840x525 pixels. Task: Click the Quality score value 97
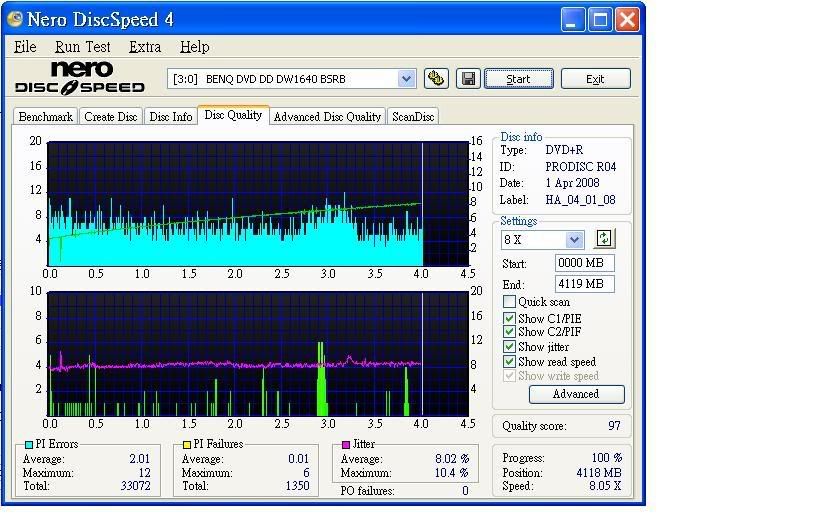click(x=614, y=426)
